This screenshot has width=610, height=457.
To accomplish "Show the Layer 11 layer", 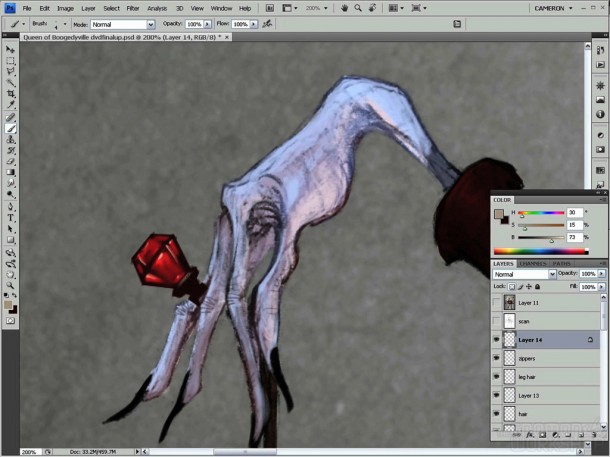I will (498, 302).
